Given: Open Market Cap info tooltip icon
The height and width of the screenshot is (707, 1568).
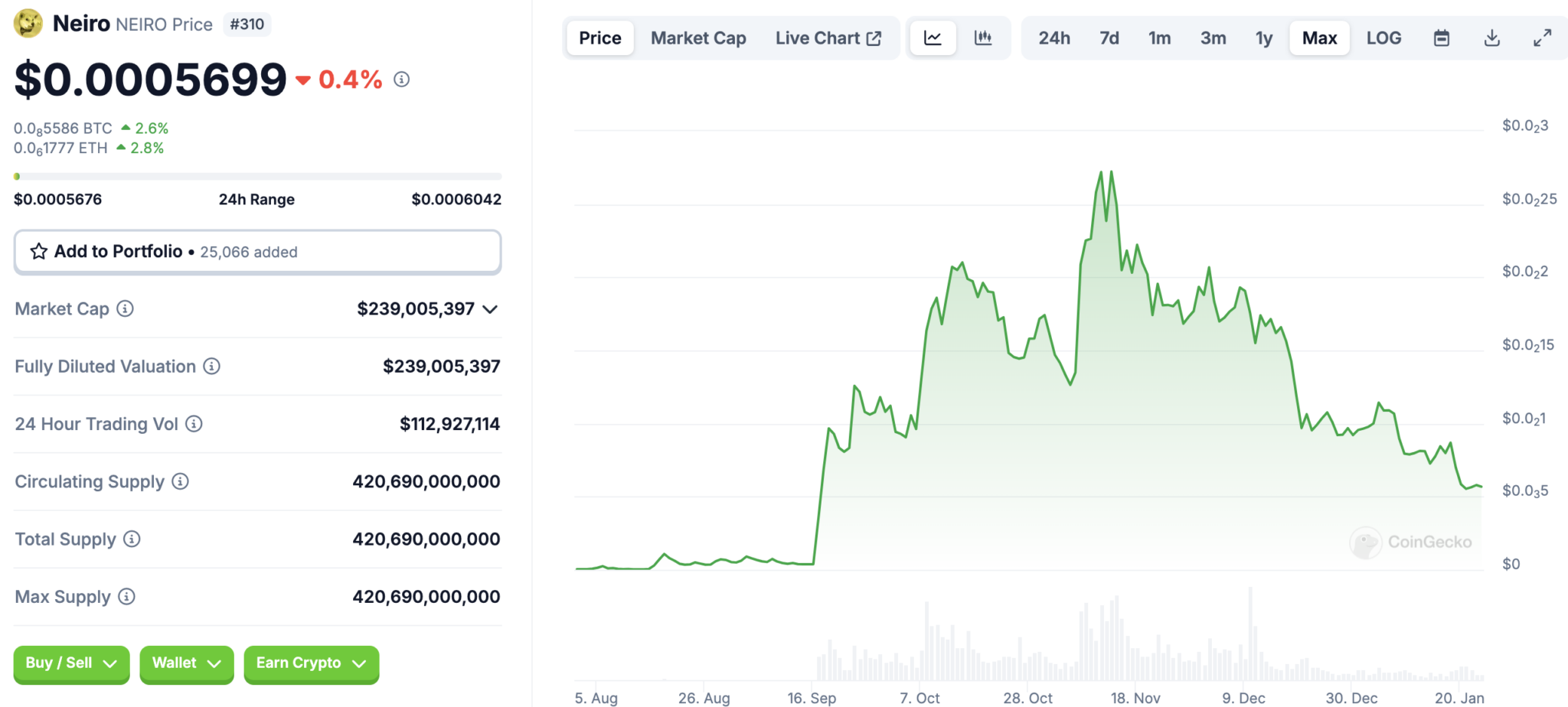Looking at the screenshot, I should [125, 308].
